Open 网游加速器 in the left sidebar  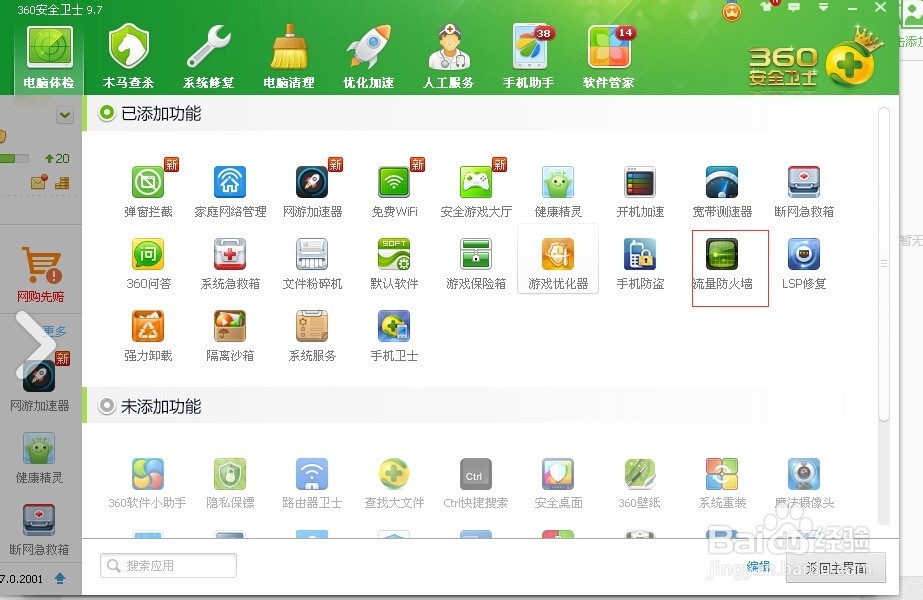pyautogui.click(x=39, y=383)
